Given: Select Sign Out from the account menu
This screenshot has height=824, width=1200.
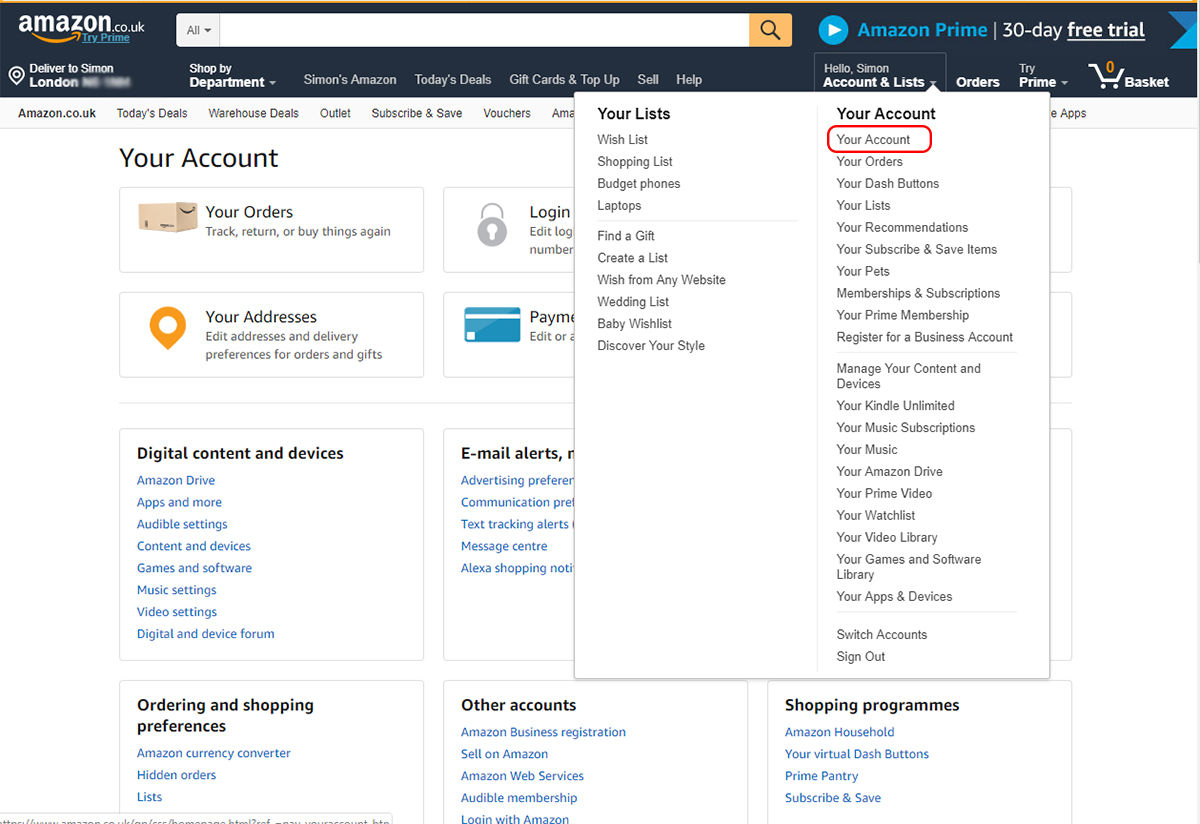Looking at the screenshot, I should pyautogui.click(x=860, y=657).
